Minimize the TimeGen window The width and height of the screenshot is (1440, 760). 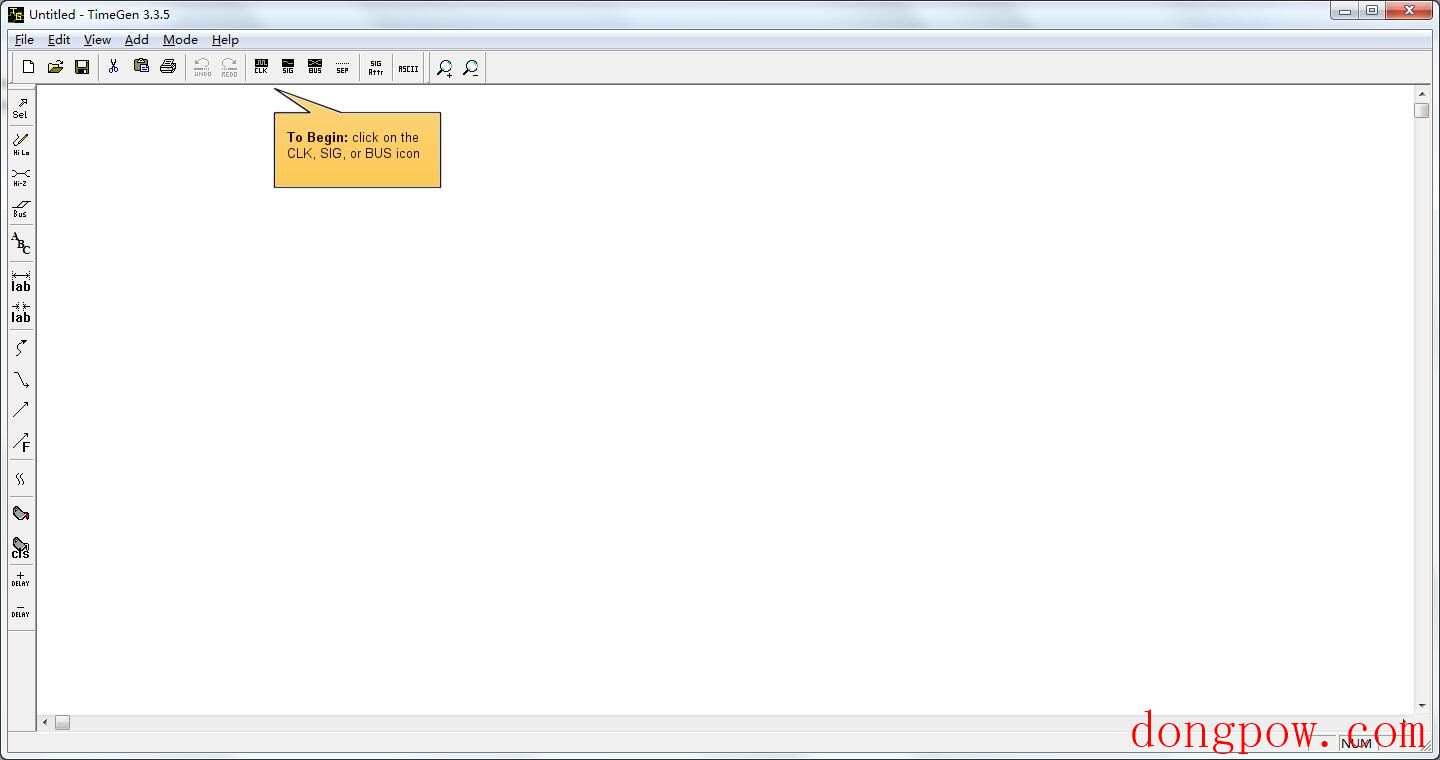1345,11
